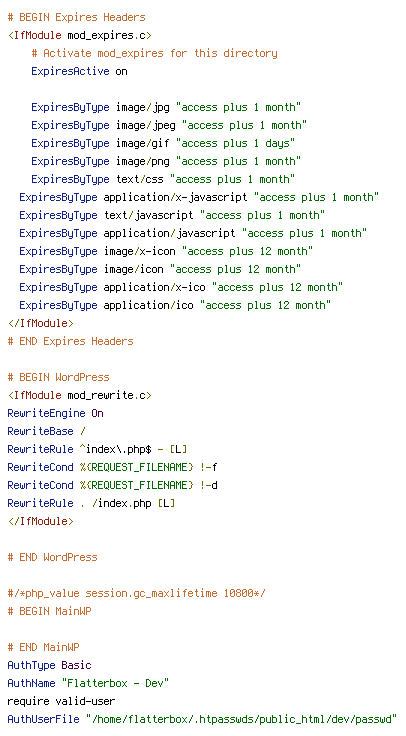
Task: Click the 'RewriteEngine On' directive
Action: [55, 413]
